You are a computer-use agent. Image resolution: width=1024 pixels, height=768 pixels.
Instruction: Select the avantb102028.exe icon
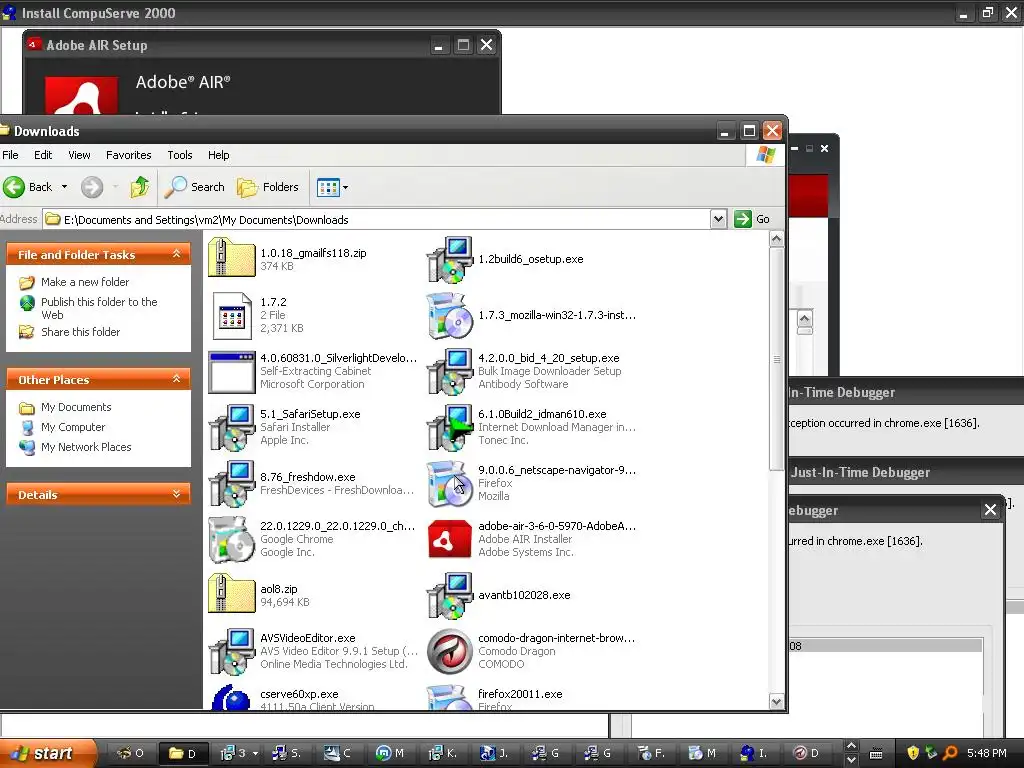click(x=449, y=594)
